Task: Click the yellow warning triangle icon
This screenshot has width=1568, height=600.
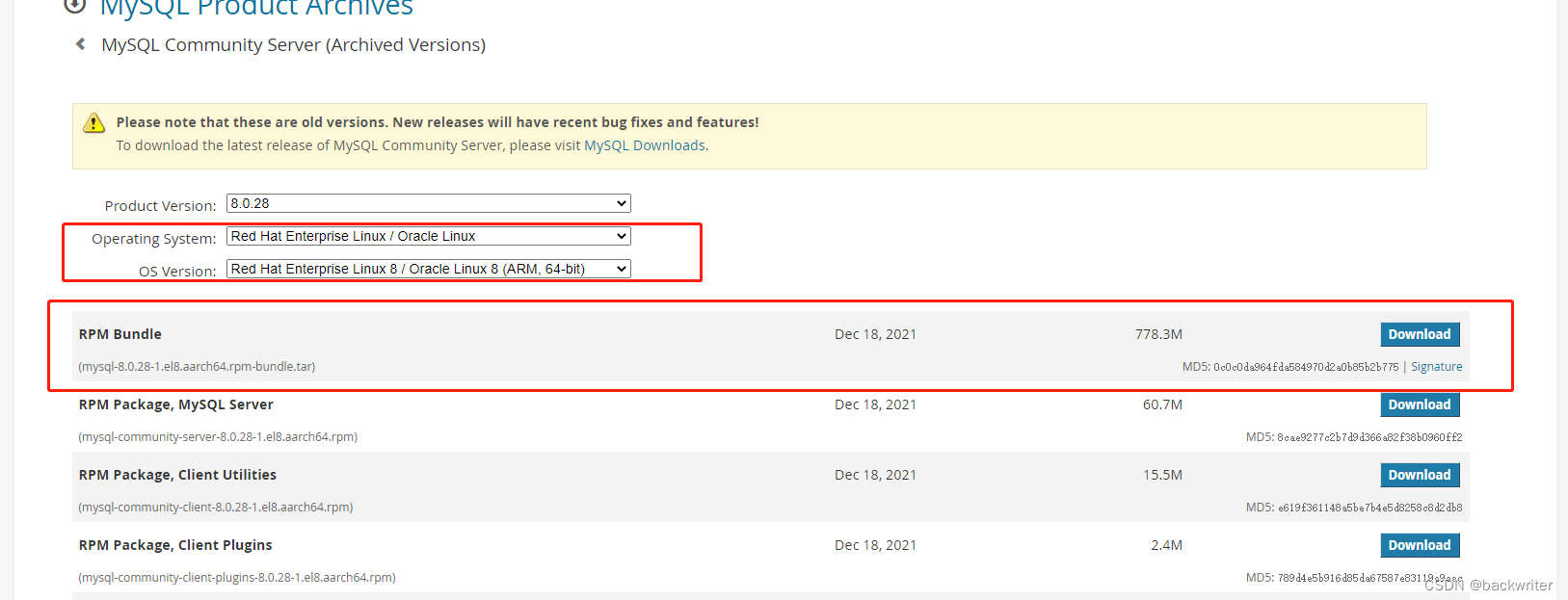Action: coord(93,122)
